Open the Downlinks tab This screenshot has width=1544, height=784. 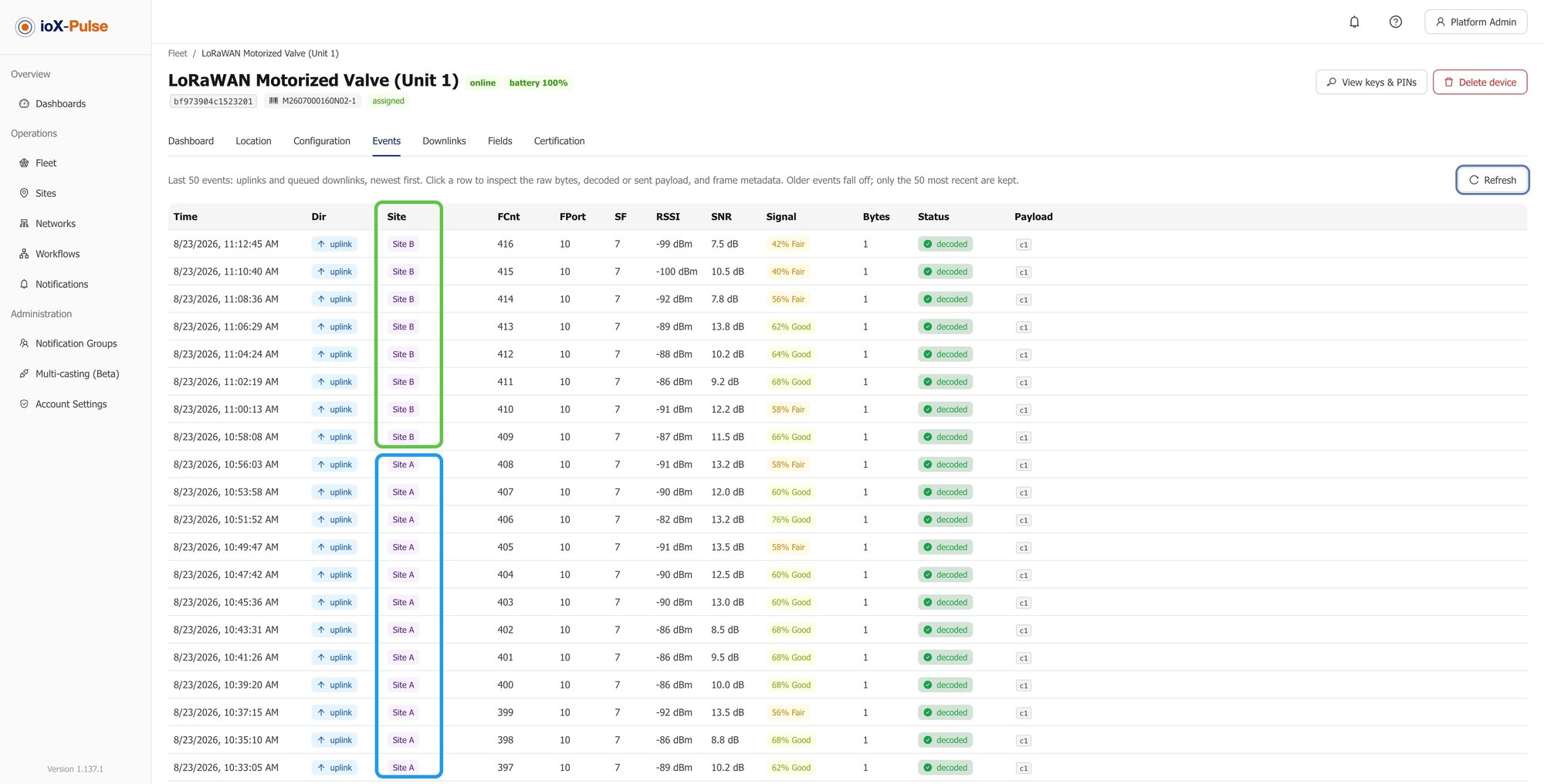444,141
